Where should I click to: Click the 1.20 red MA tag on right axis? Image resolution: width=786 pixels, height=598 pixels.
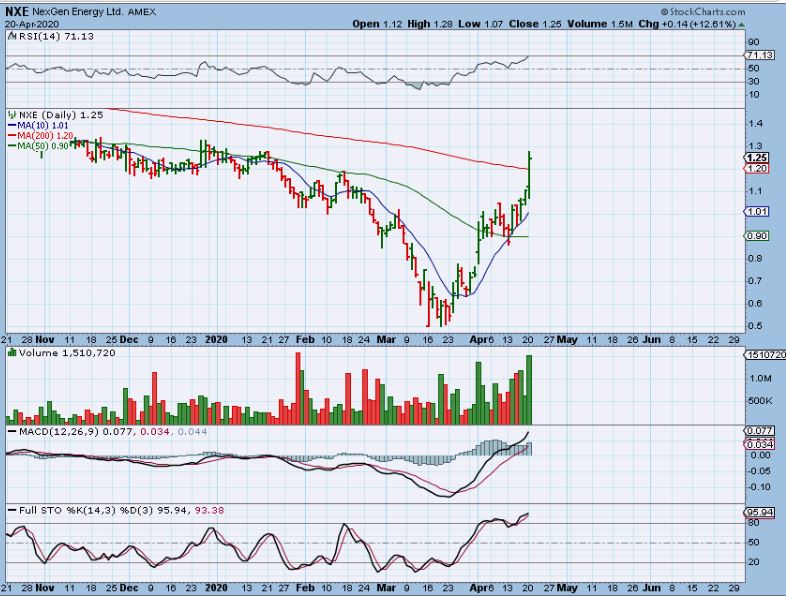[756, 168]
